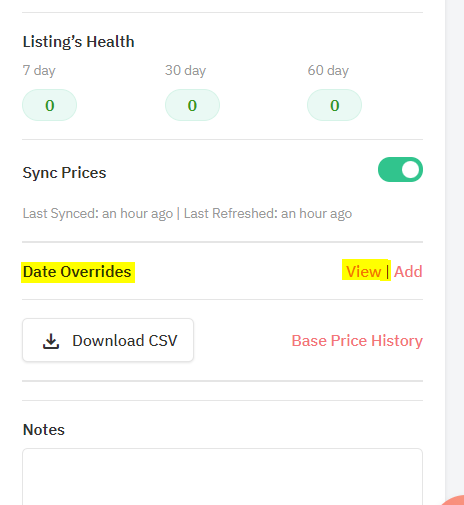Click the 60 day label
464x505 pixels.
click(328, 71)
